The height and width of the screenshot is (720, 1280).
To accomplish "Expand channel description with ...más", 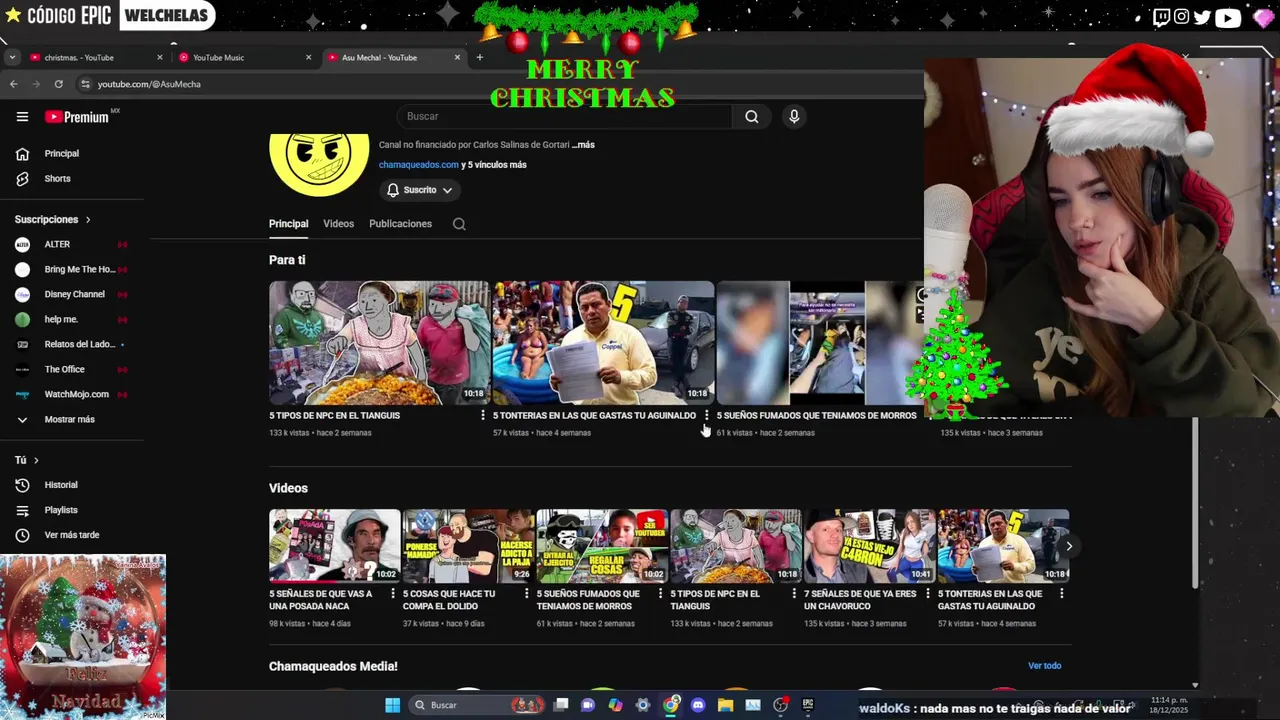I will pyautogui.click(x=583, y=145).
